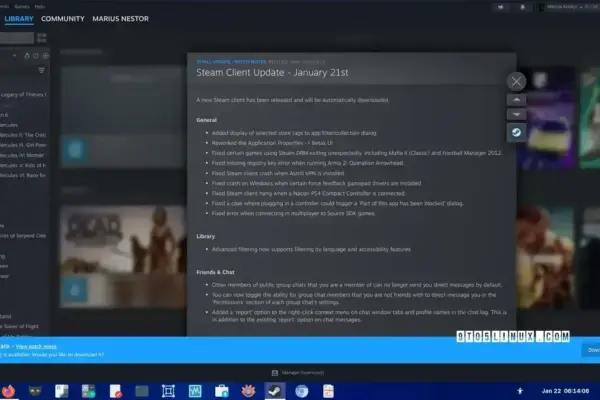Screen dimensions: 600x400
Task: Click the Steam logo button beside dialog
Action: coord(516,132)
